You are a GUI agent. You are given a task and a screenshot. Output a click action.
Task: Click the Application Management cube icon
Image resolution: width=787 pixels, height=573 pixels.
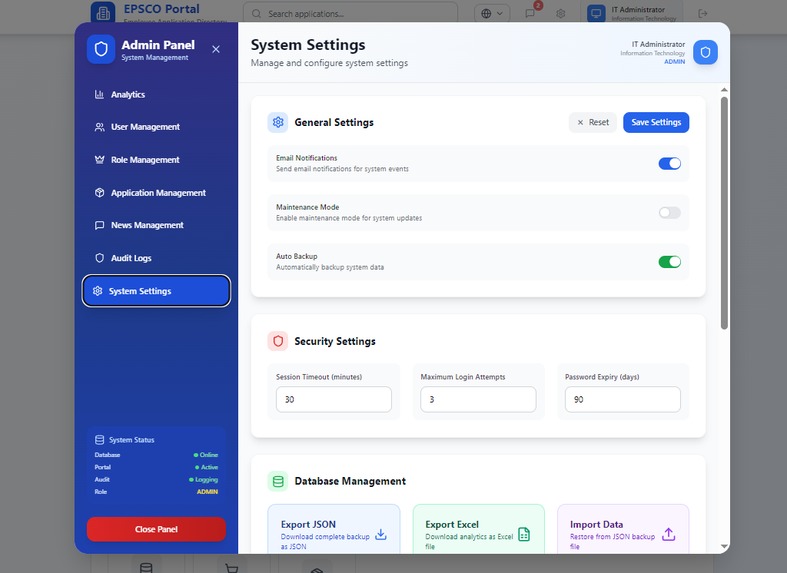tap(99, 193)
